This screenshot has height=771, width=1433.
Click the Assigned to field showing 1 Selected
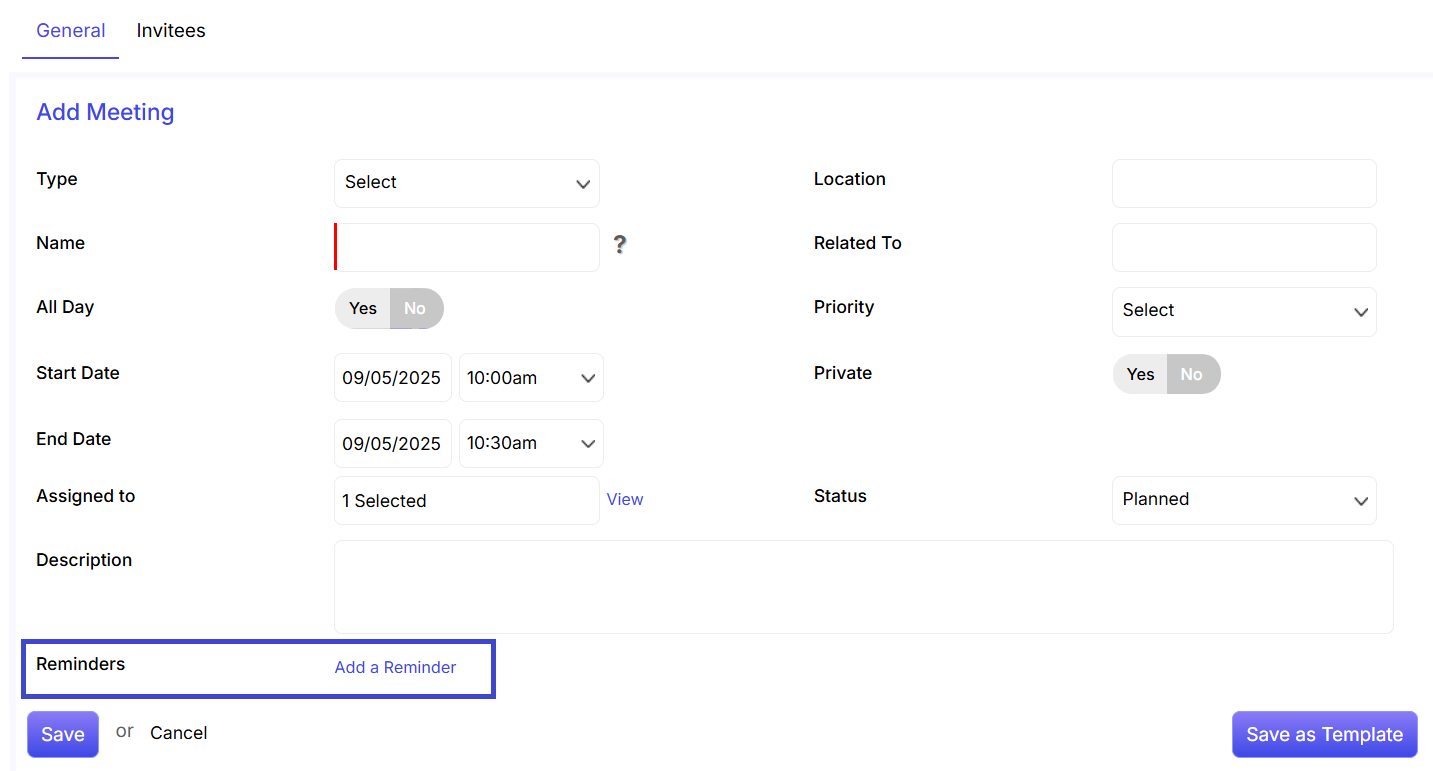[x=467, y=500]
